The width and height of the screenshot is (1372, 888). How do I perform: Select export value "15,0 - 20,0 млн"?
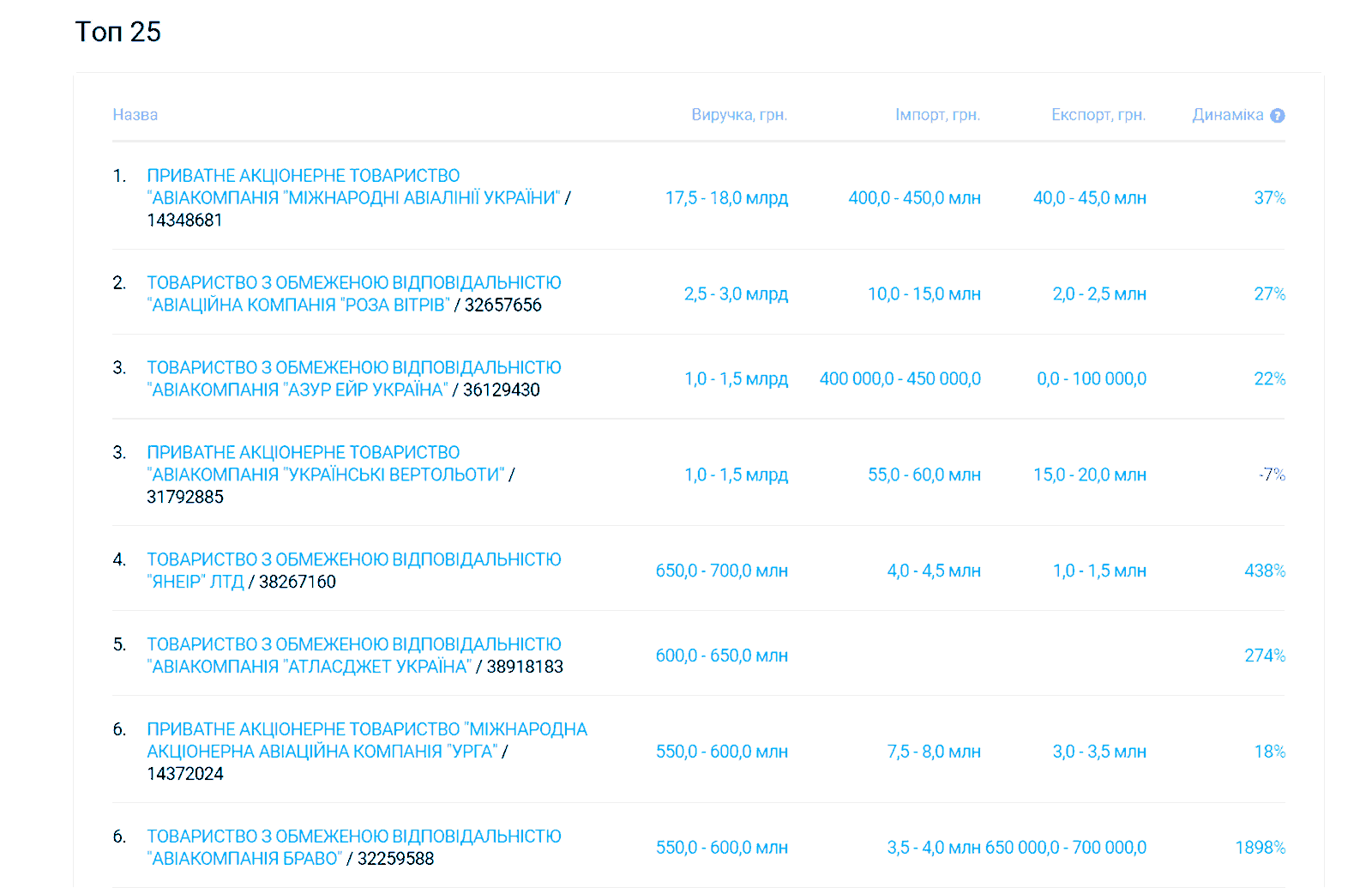coord(1089,475)
